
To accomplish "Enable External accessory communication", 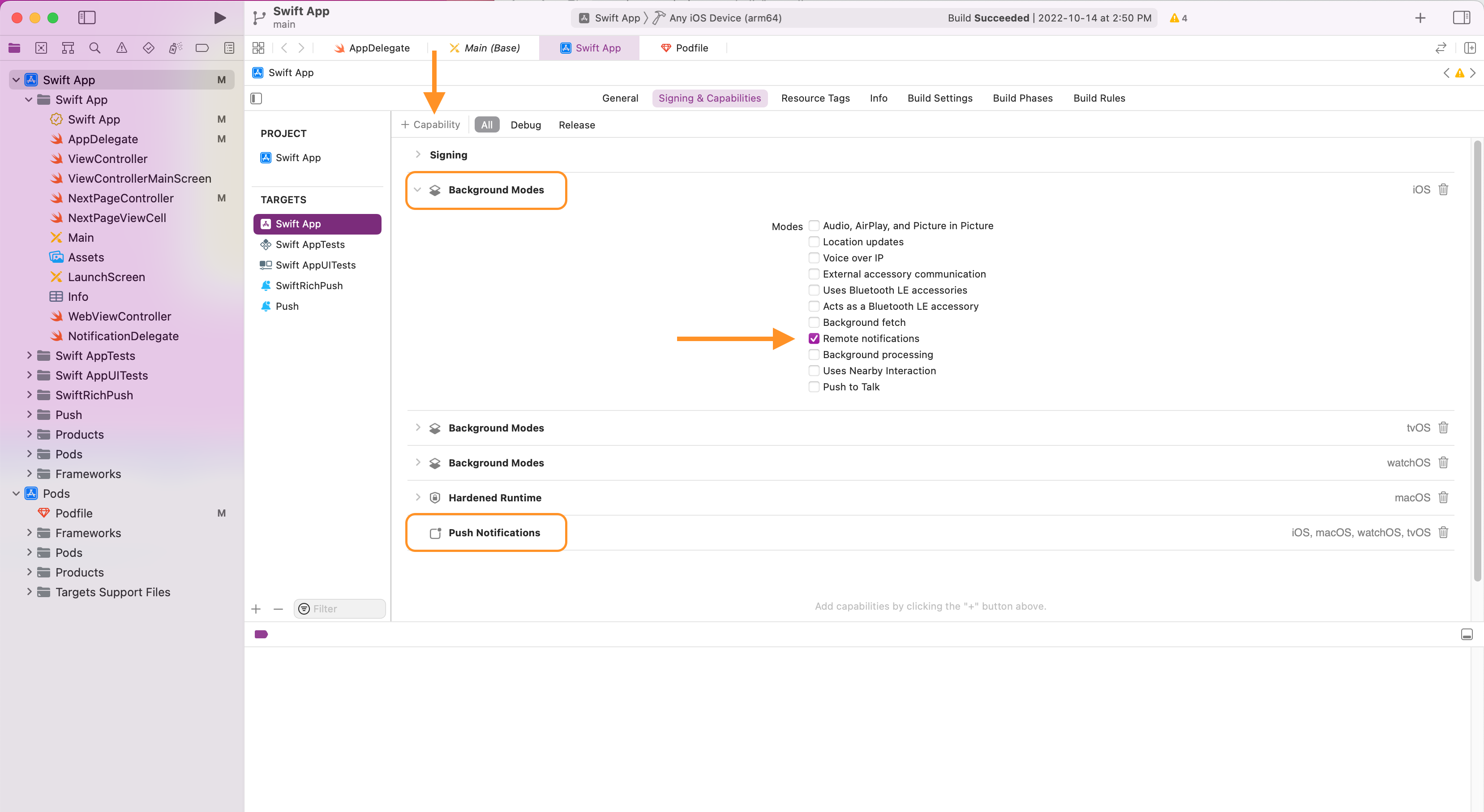I will [814, 274].
